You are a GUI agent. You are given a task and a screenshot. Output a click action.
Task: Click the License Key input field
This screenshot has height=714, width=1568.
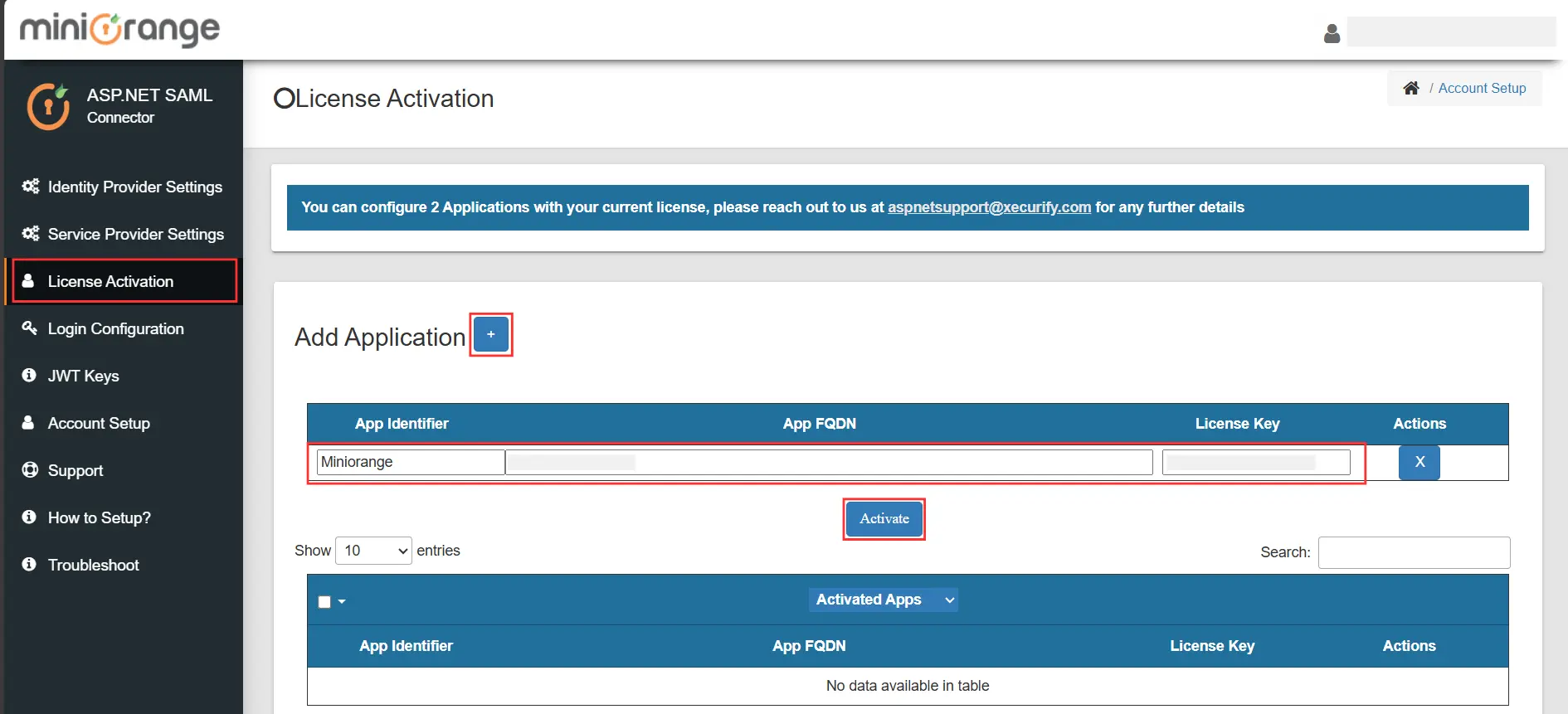[1256, 462]
